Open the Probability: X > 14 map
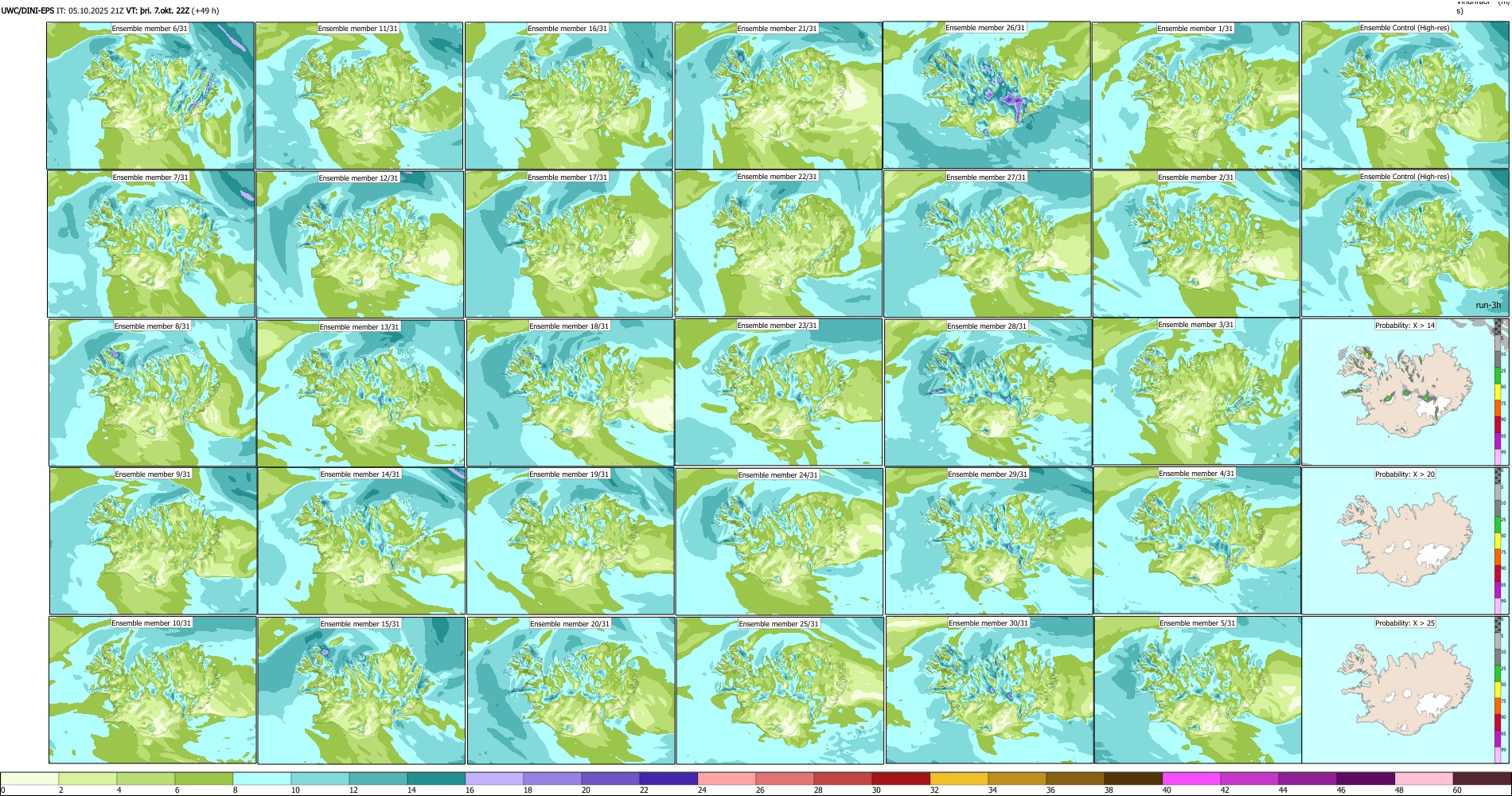Screen dimensions: 1512x796 [x=1405, y=392]
